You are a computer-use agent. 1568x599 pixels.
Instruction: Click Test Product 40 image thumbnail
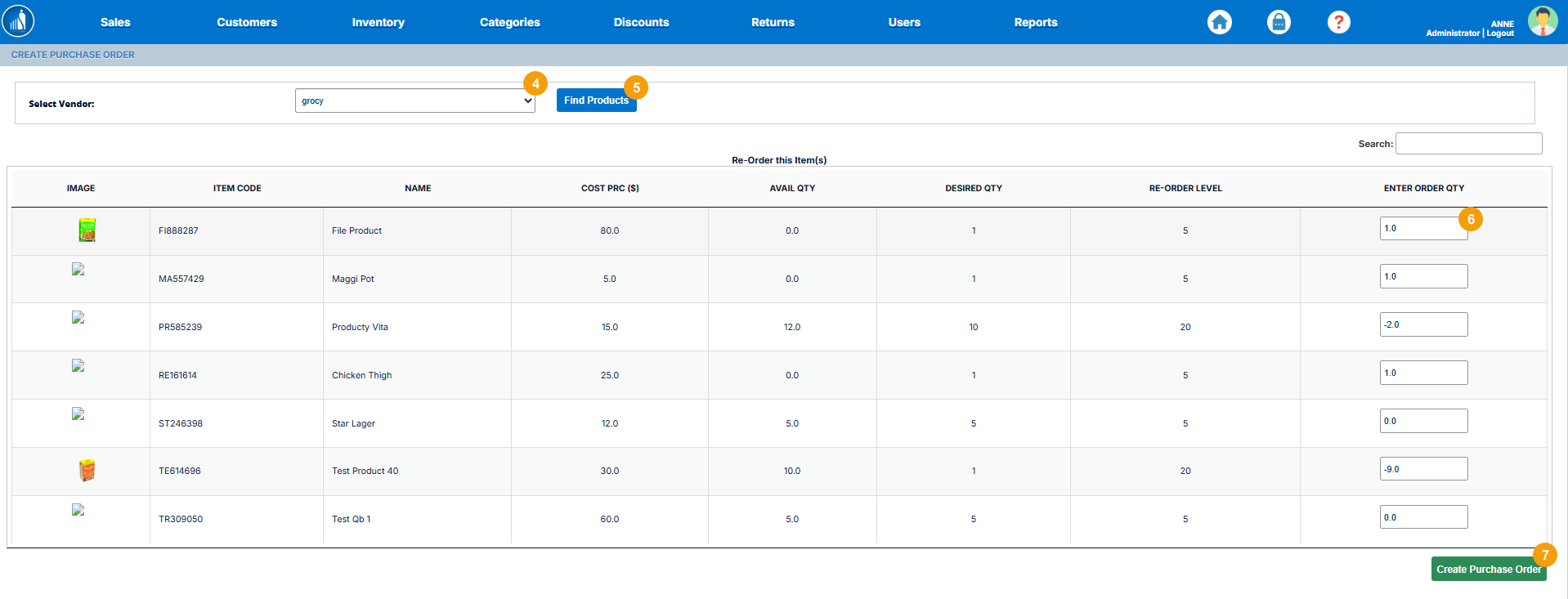(x=87, y=470)
